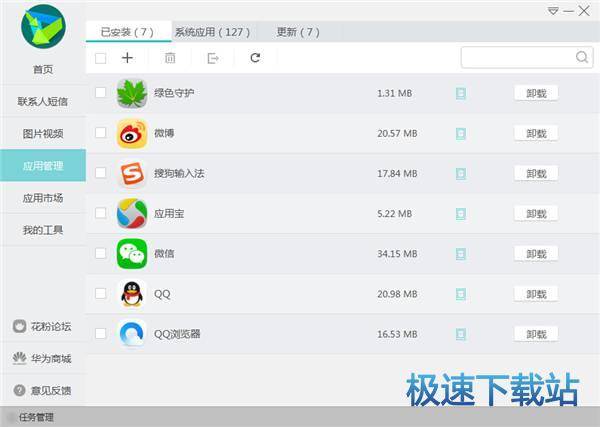Screen dimensions: 600x427
Task: Click storage location icon for 微信
Action: click(461, 254)
